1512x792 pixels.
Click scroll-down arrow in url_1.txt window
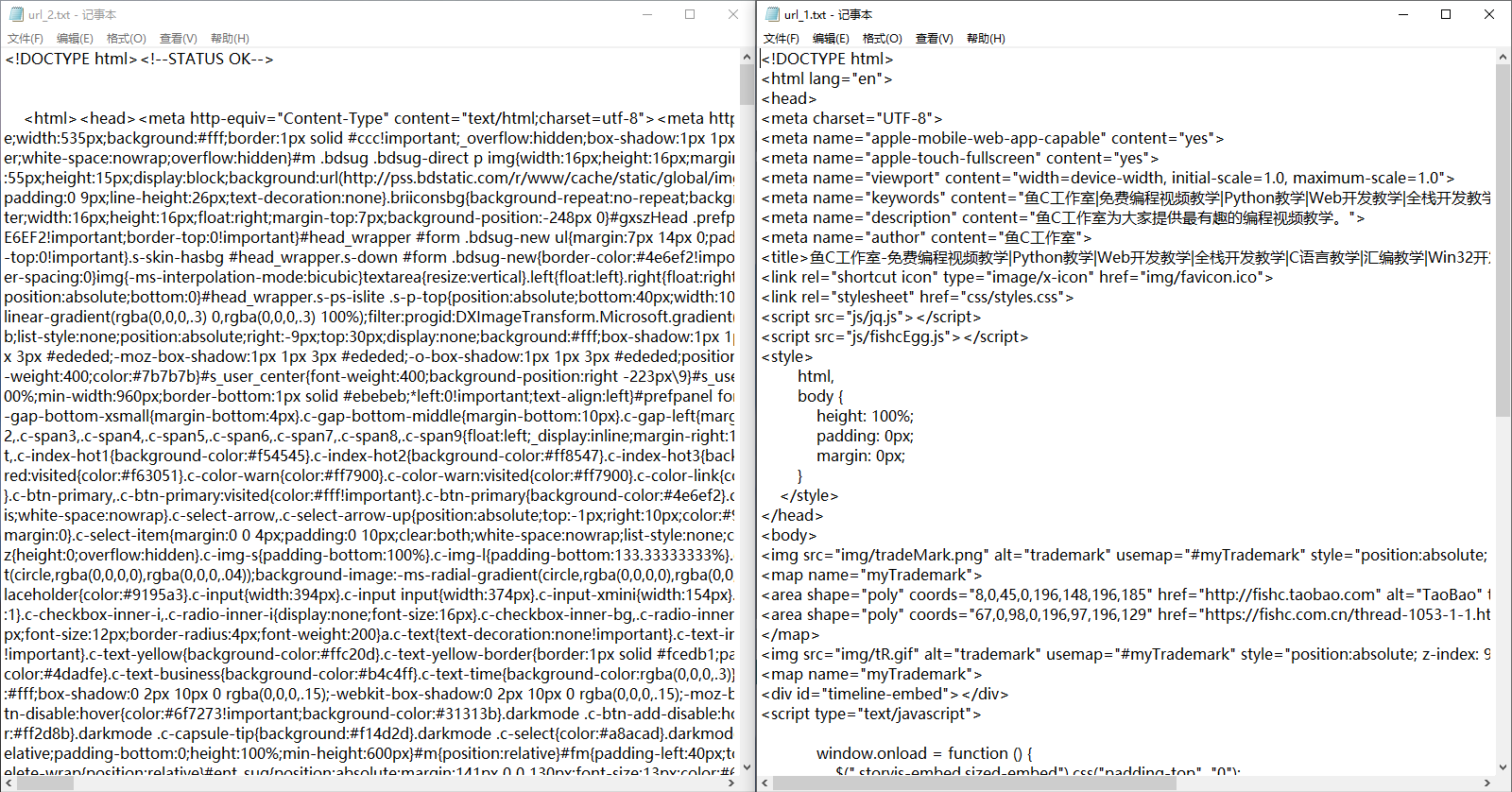pos(1503,767)
